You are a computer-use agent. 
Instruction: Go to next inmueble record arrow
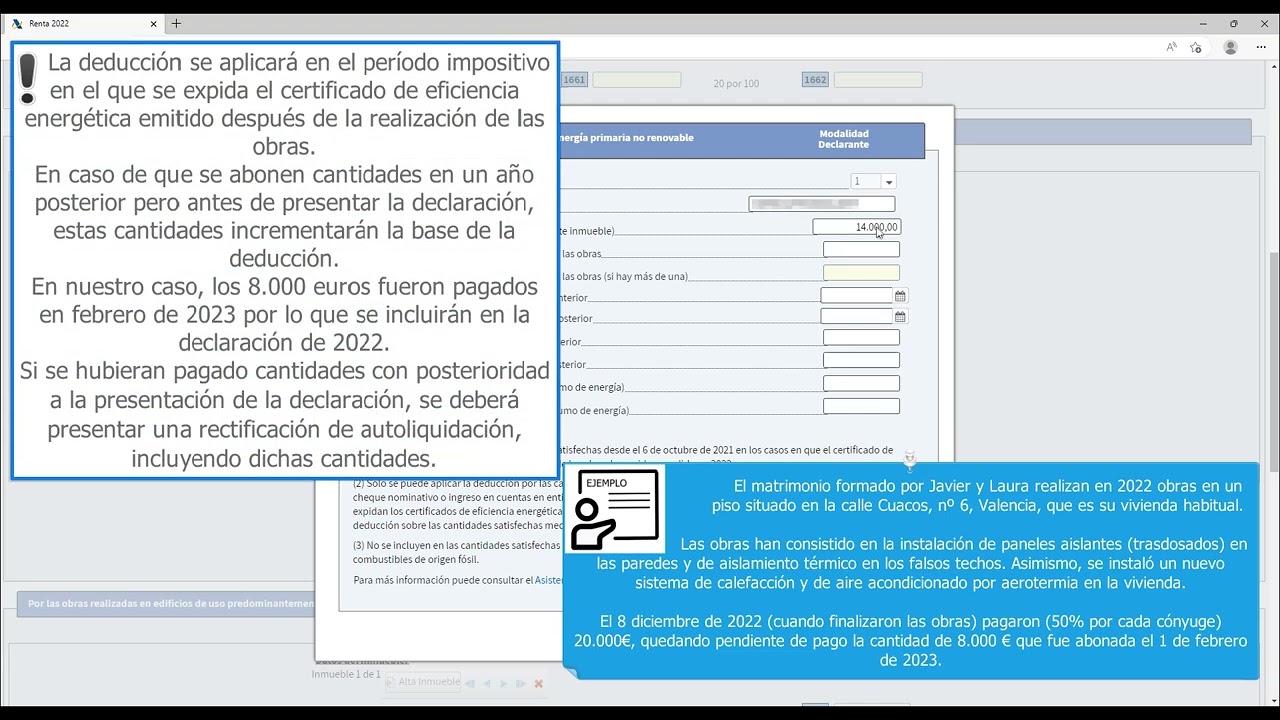click(x=504, y=684)
